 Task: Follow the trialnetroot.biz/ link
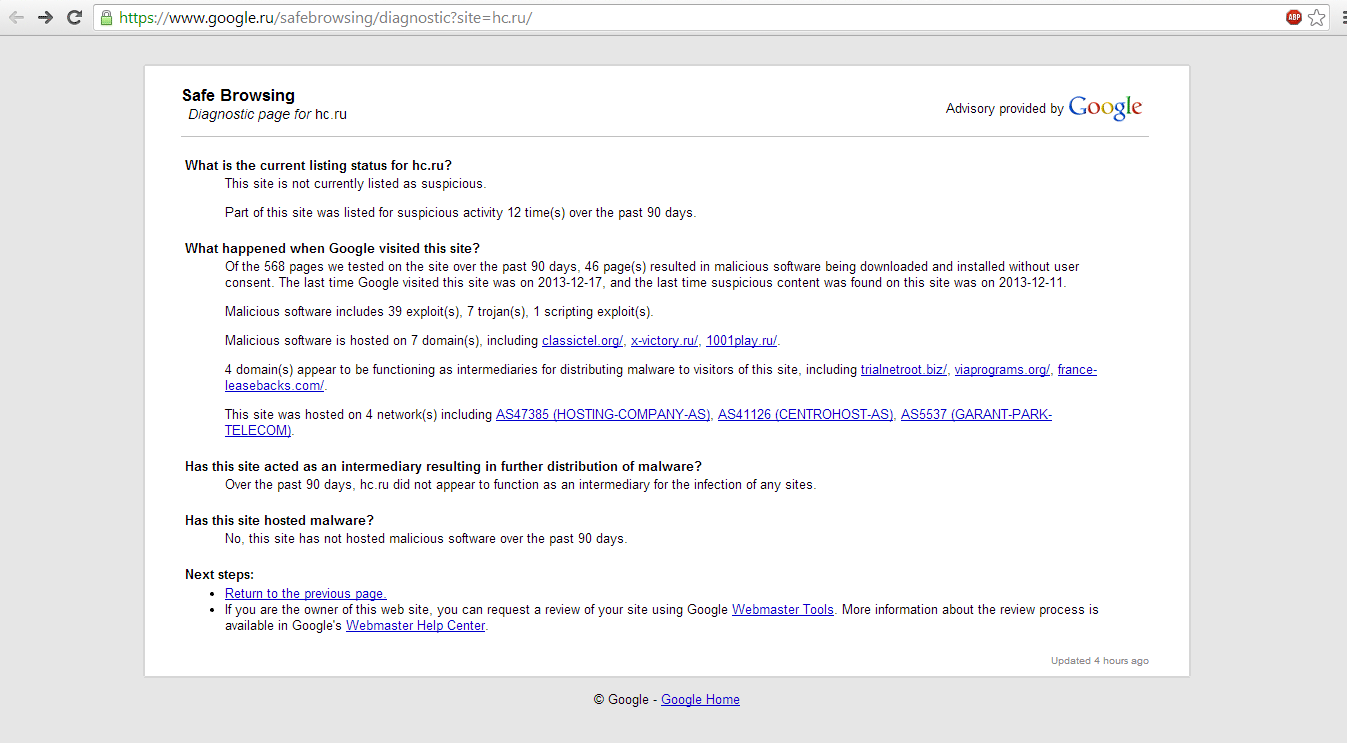pos(903,370)
